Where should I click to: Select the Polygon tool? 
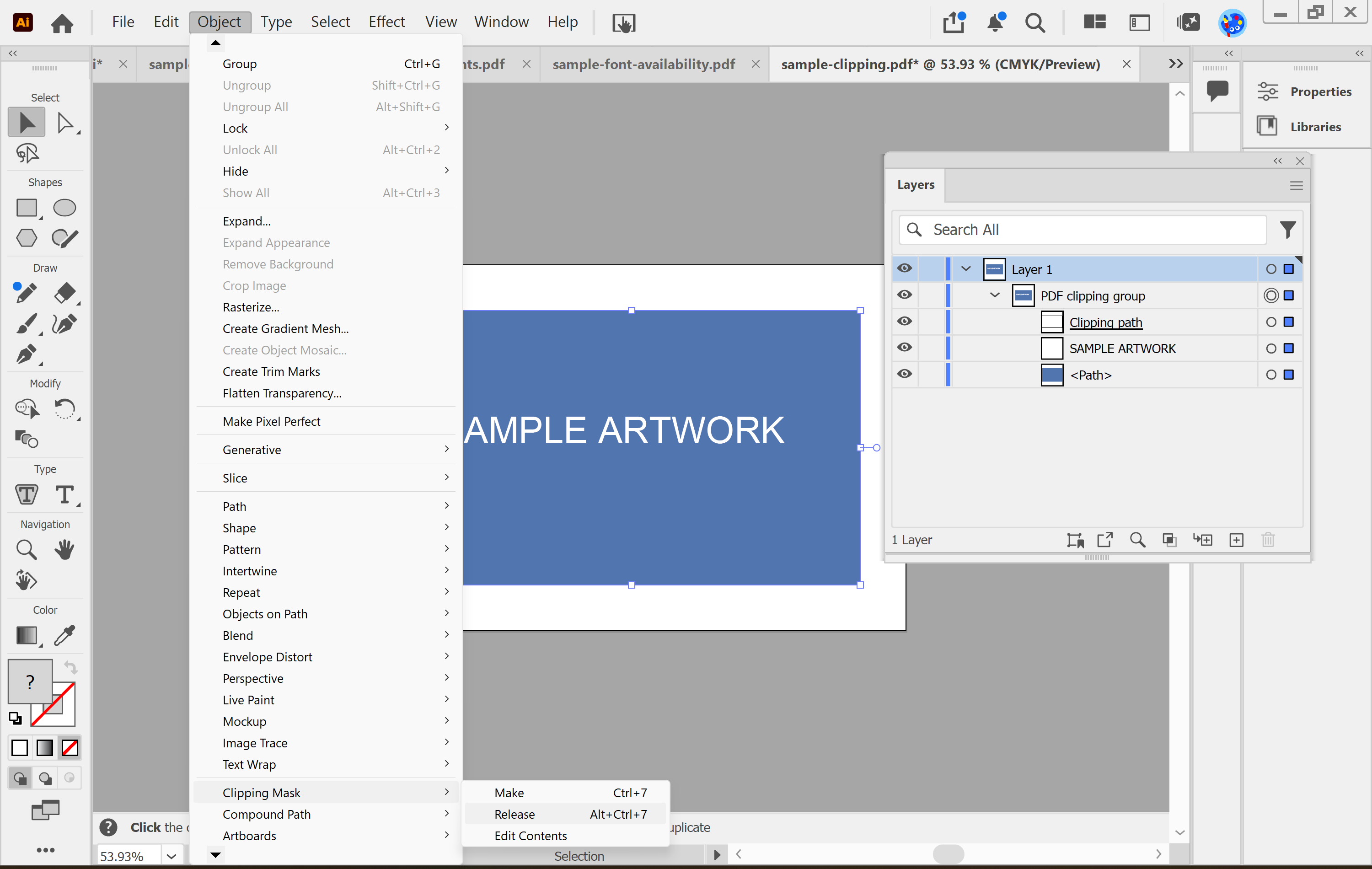click(x=27, y=238)
